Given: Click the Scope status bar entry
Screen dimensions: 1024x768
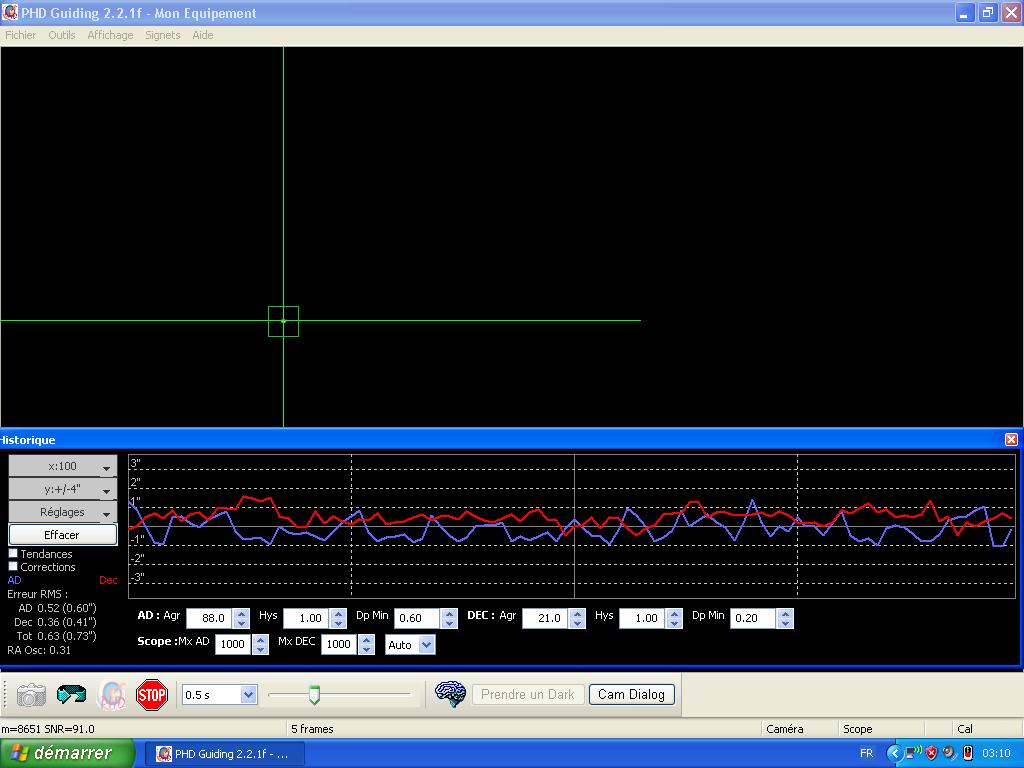Looking at the screenshot, I should (857, 729).
